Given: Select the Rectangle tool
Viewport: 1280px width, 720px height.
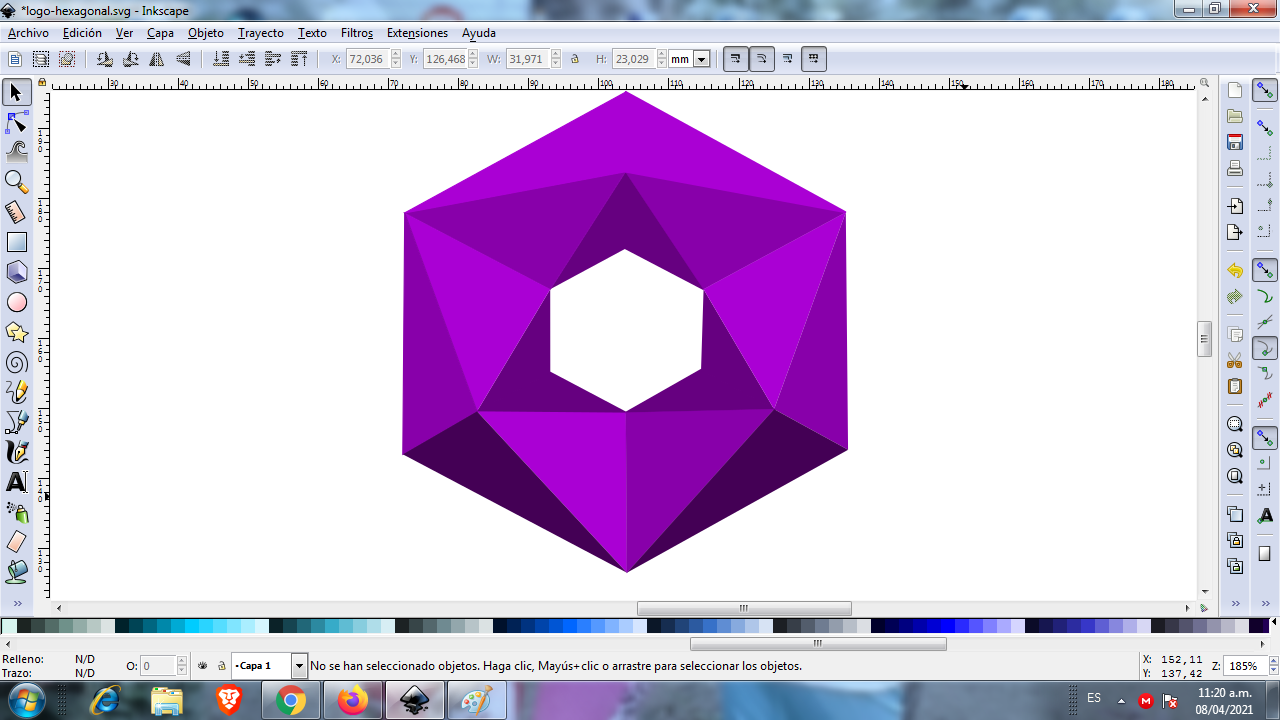Looking at the screenshot, I should click(x=16, y=242).
